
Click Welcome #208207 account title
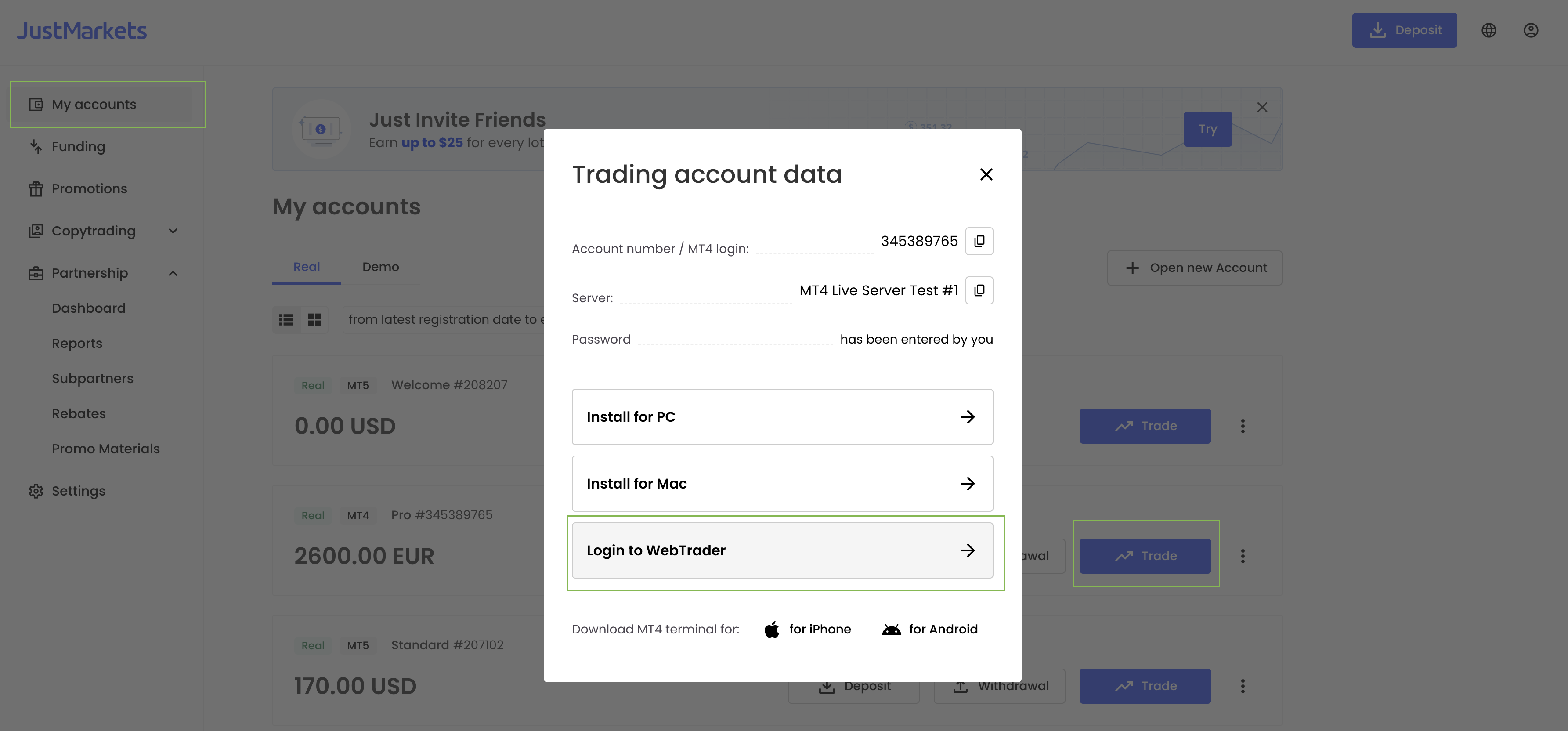click(x=449, y=385)
